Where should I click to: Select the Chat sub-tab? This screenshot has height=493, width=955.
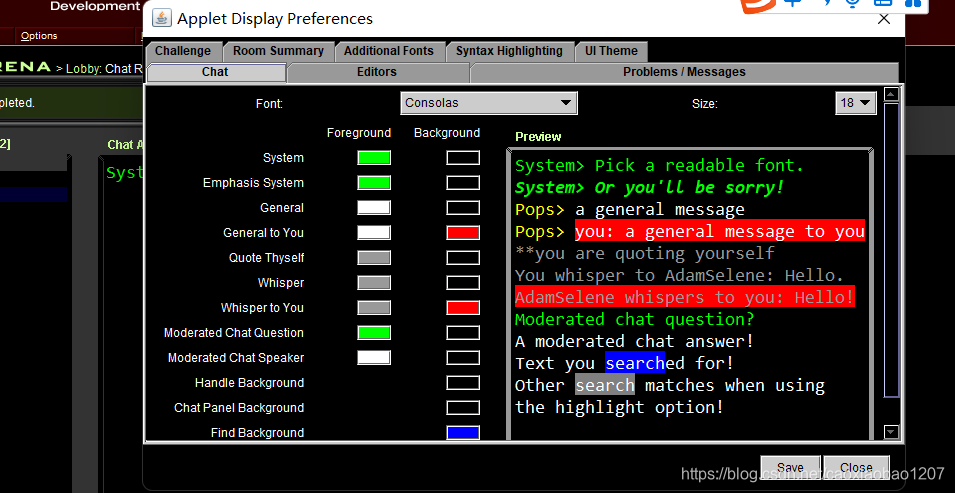[x=215, y=72]
